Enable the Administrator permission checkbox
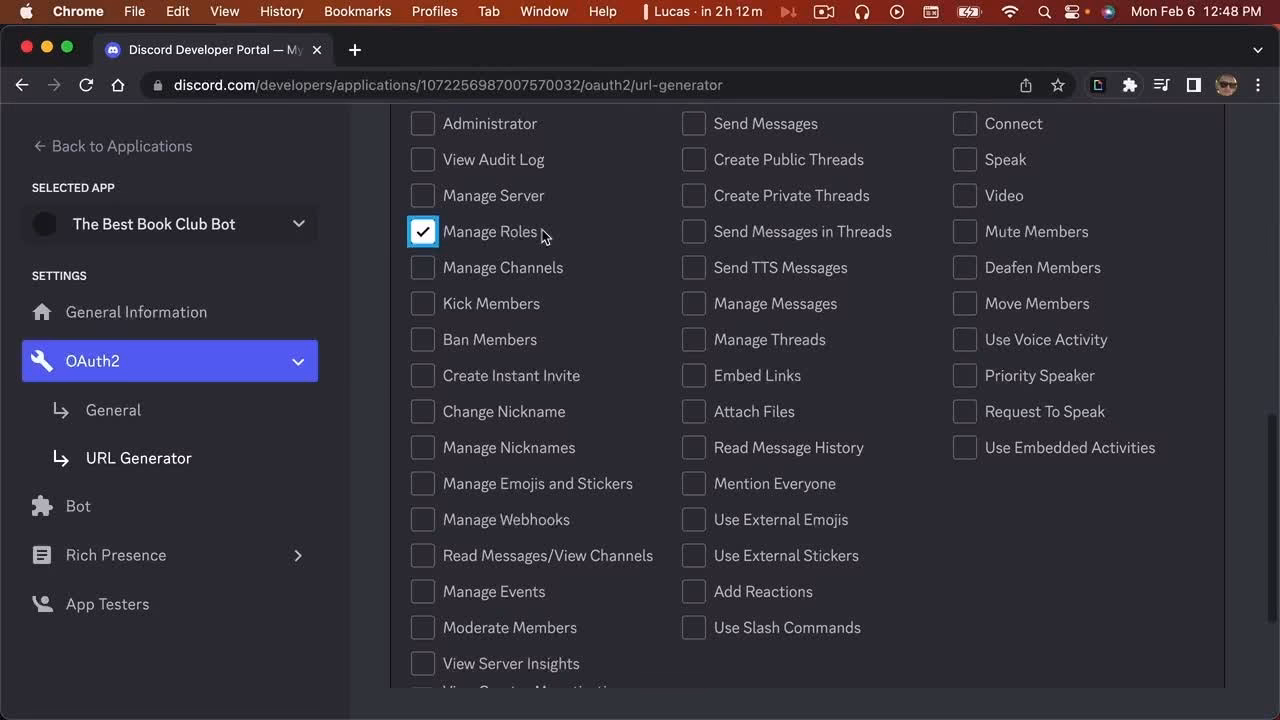The height and width of the screenshot is (720, 1280). tap(423, 124)
